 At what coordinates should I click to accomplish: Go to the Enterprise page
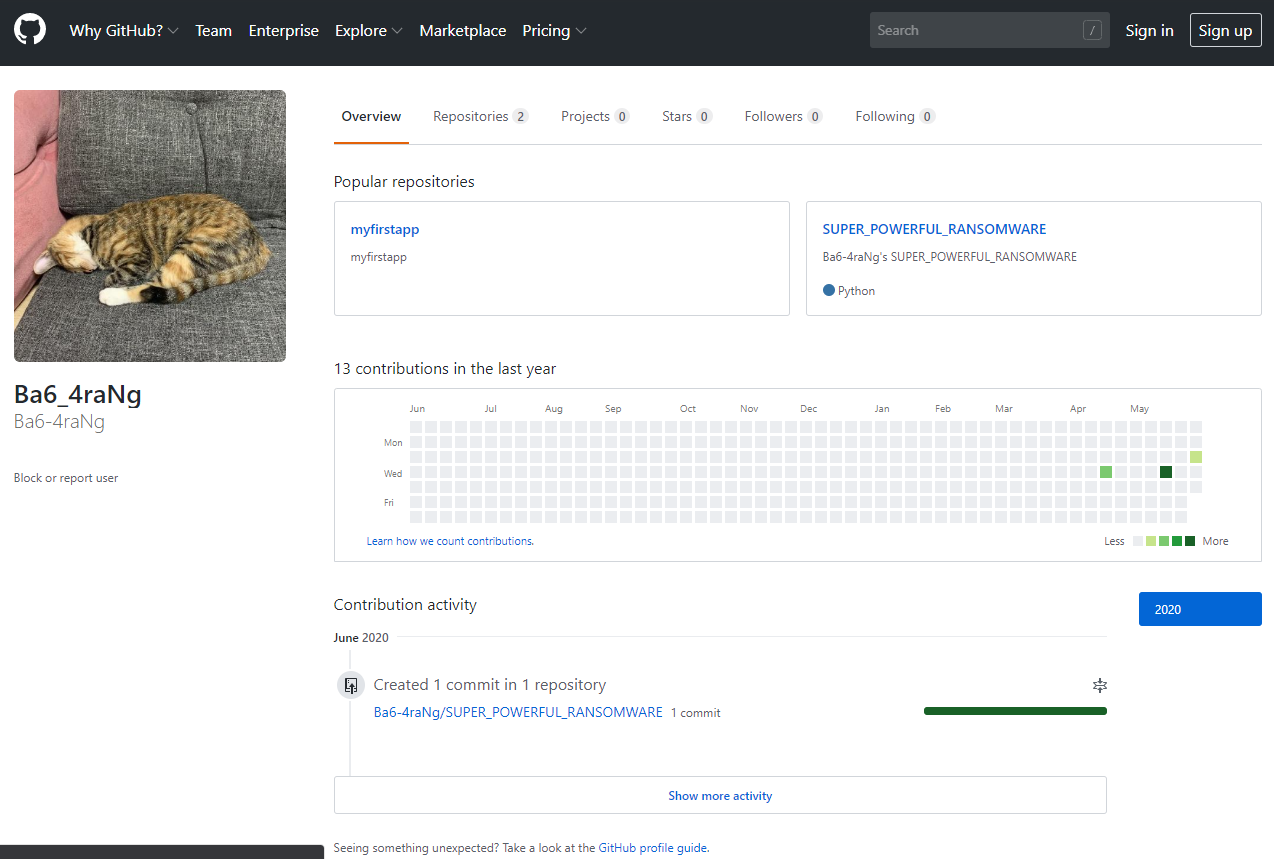[x=283, y=31]
